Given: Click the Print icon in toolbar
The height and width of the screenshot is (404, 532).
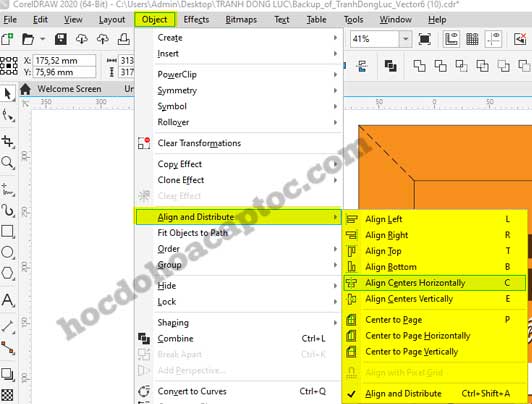Looking at the screenshot, I should (x=124, y=39).
